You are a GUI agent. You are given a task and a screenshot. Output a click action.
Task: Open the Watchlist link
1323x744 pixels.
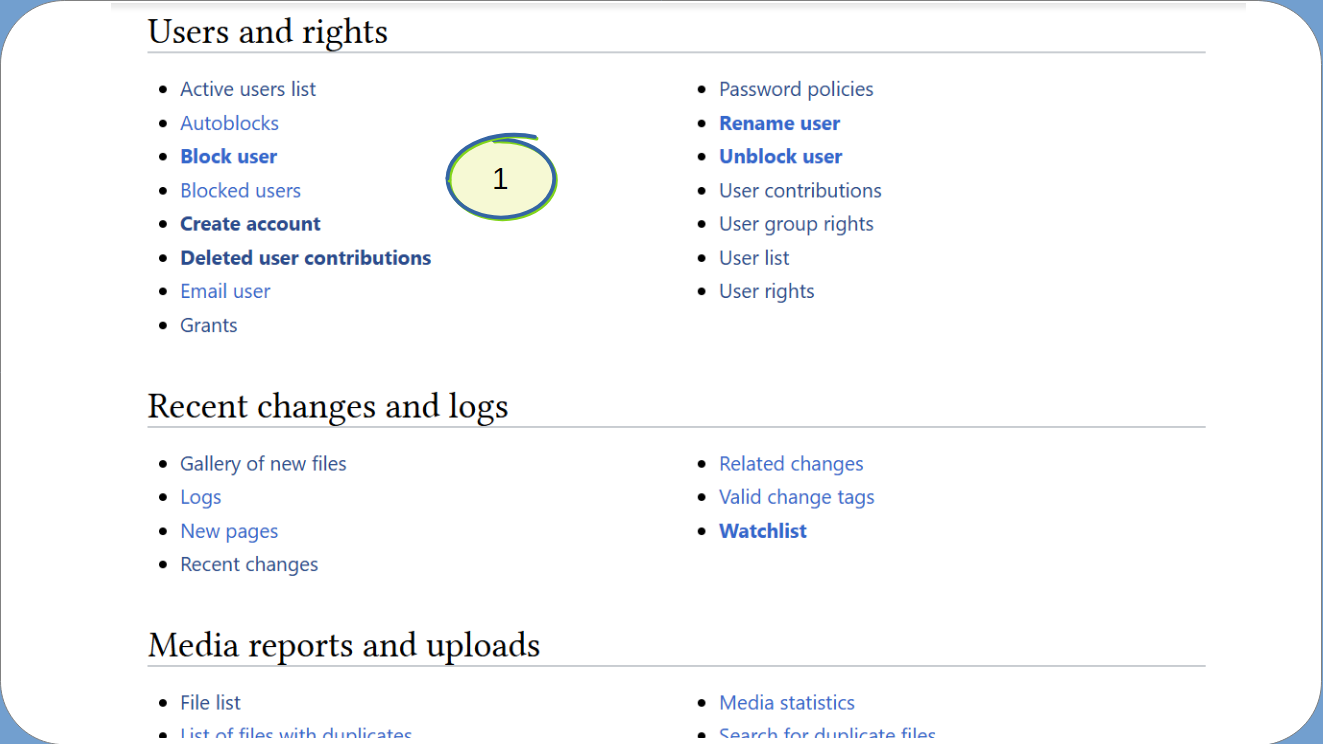pyautogui.click(x=762, y=531)
